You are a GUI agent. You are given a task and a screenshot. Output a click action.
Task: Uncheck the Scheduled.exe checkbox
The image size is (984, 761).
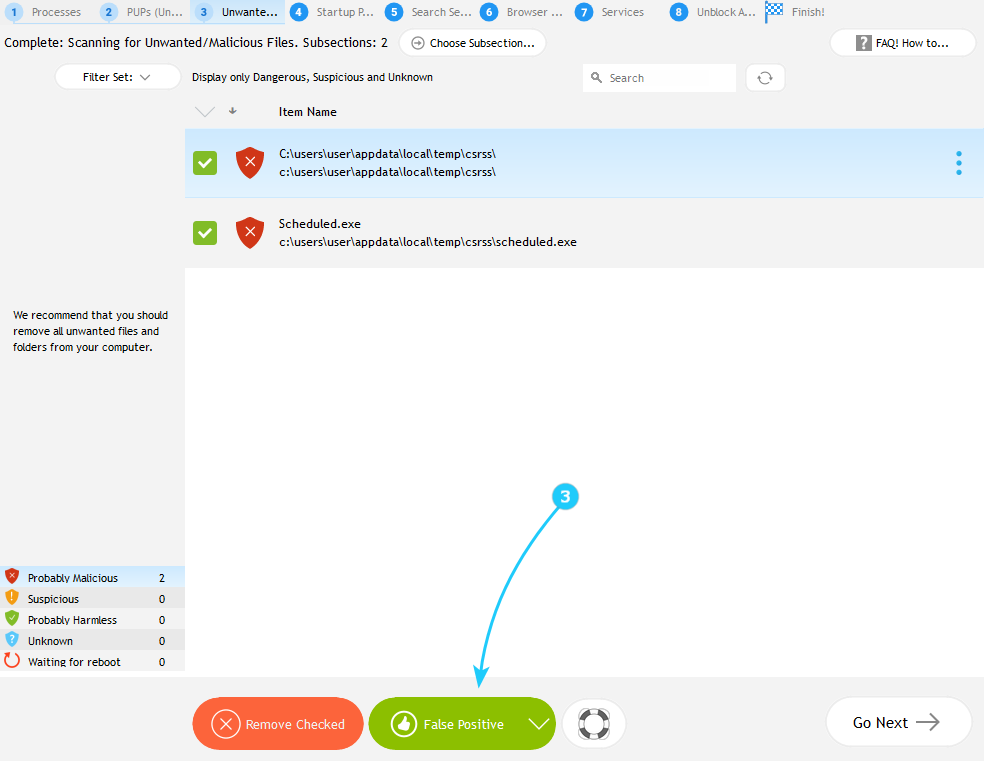click(x=205, y=233)
